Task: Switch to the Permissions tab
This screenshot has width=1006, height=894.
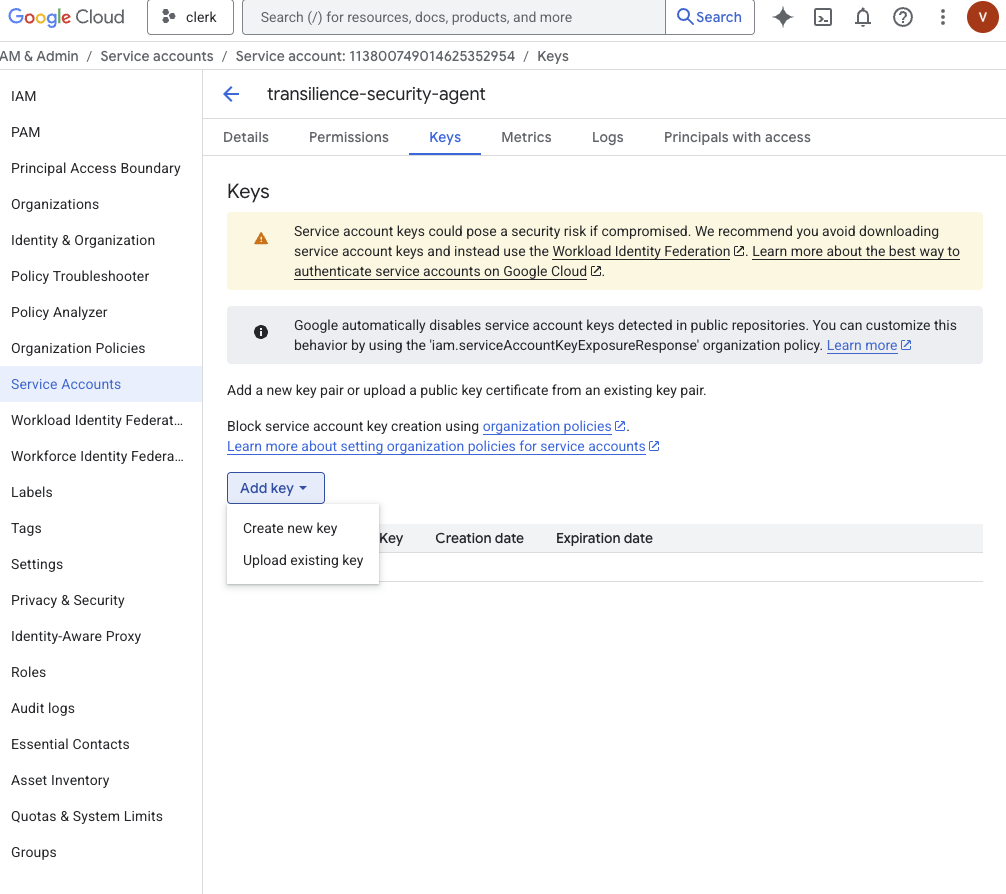Action: 349,137
